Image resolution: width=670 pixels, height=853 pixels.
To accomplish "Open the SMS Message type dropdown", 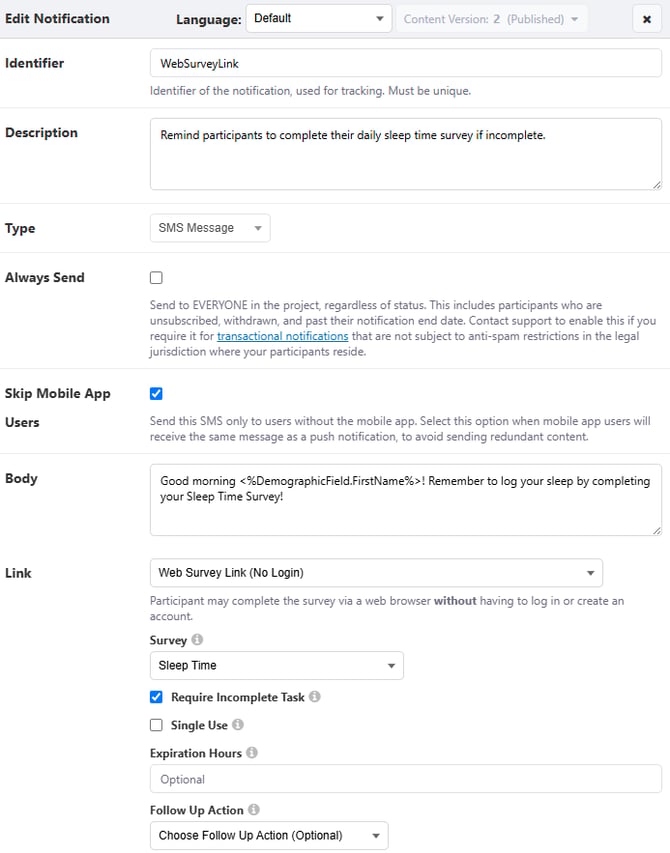I will point(210,228).
